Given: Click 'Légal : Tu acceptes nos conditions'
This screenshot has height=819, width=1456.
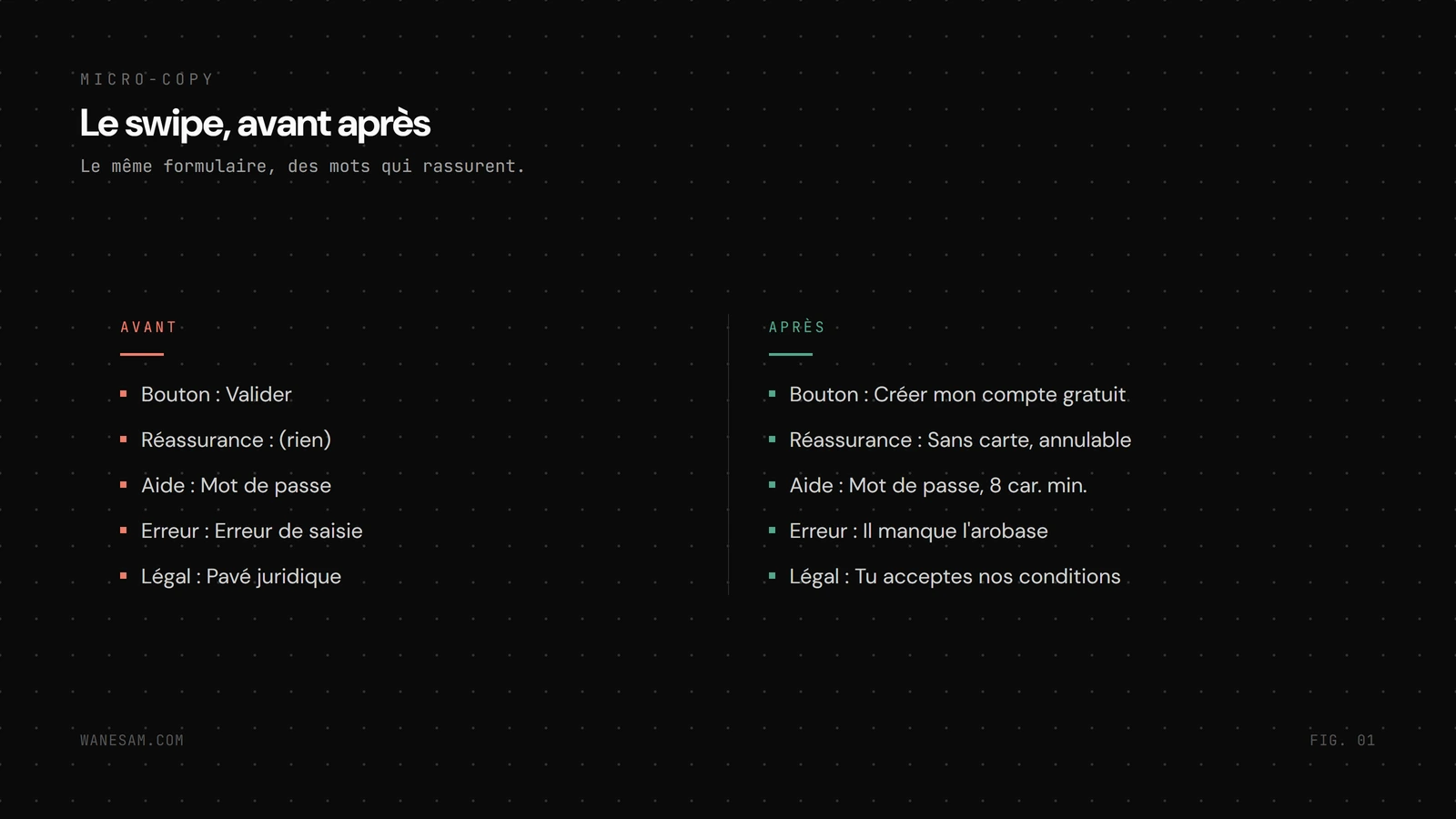Looking at the screenshot, I should click(x=955, y=576).
